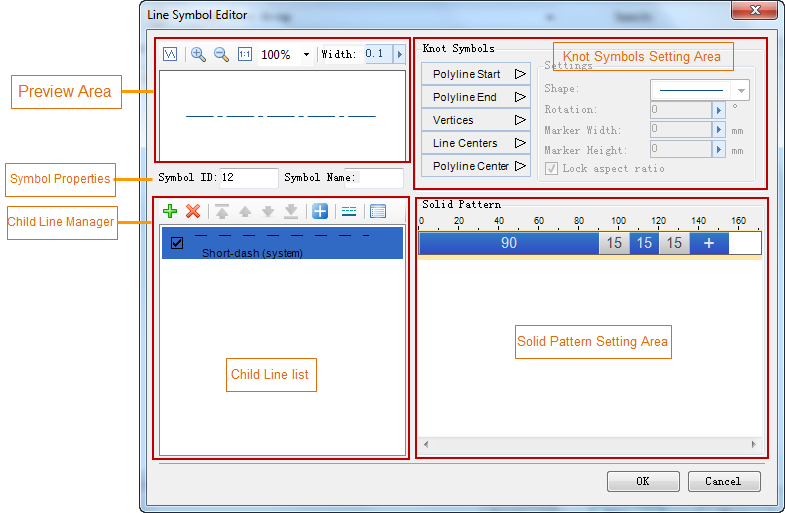Click the zoom in magnifier icon

pyautogui.click(x=198, y=55)
